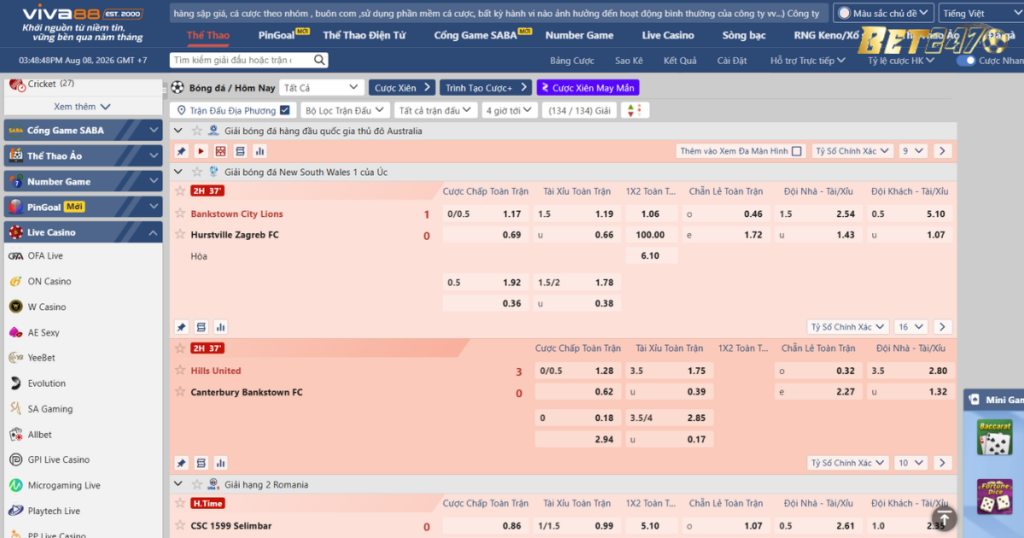Open list icon under Bankstown City Lions match
1024x538 pixels.
(x=201, y=327)
